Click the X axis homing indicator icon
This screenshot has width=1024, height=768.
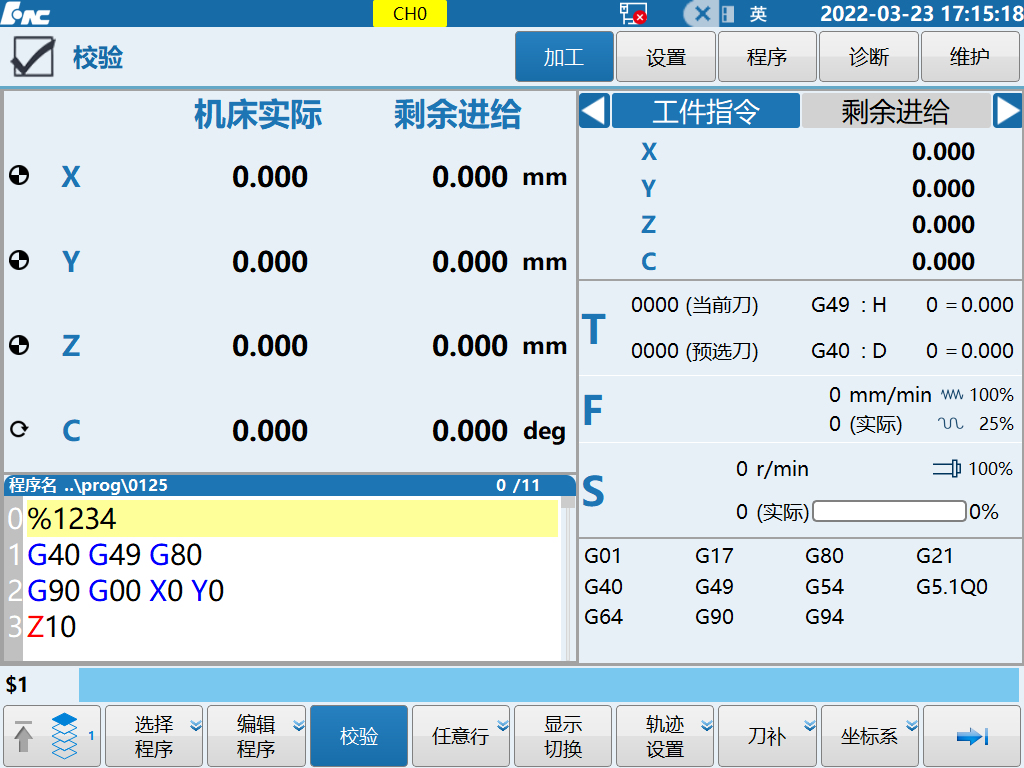(19, 176)
